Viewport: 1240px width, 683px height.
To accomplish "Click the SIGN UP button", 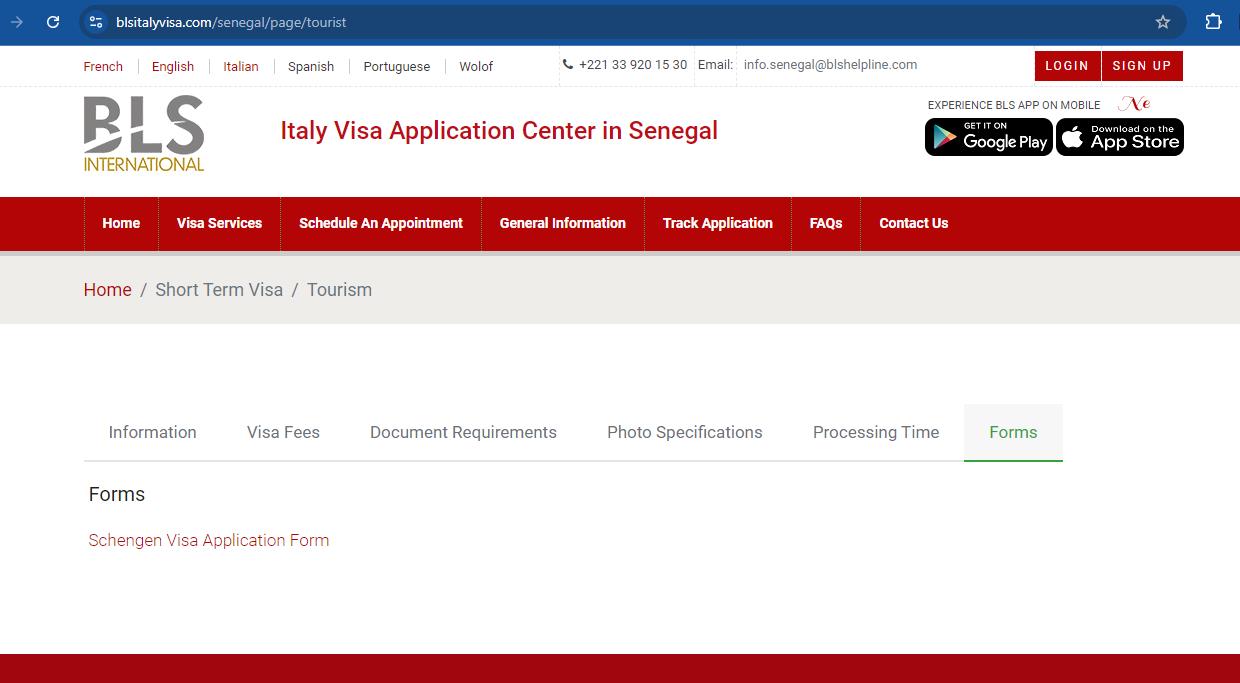I will (1141, 65).
